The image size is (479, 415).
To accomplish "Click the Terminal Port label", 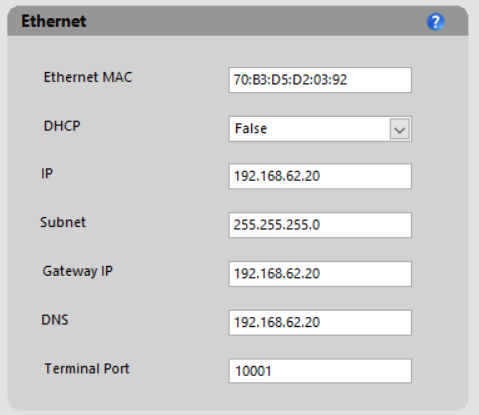I will pos(87,368).
